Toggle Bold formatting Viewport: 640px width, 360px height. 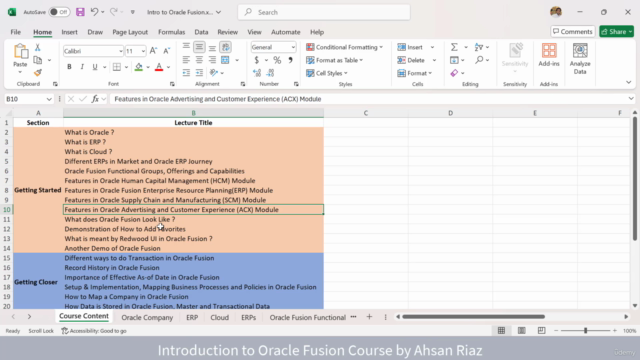tap(69, 67)
